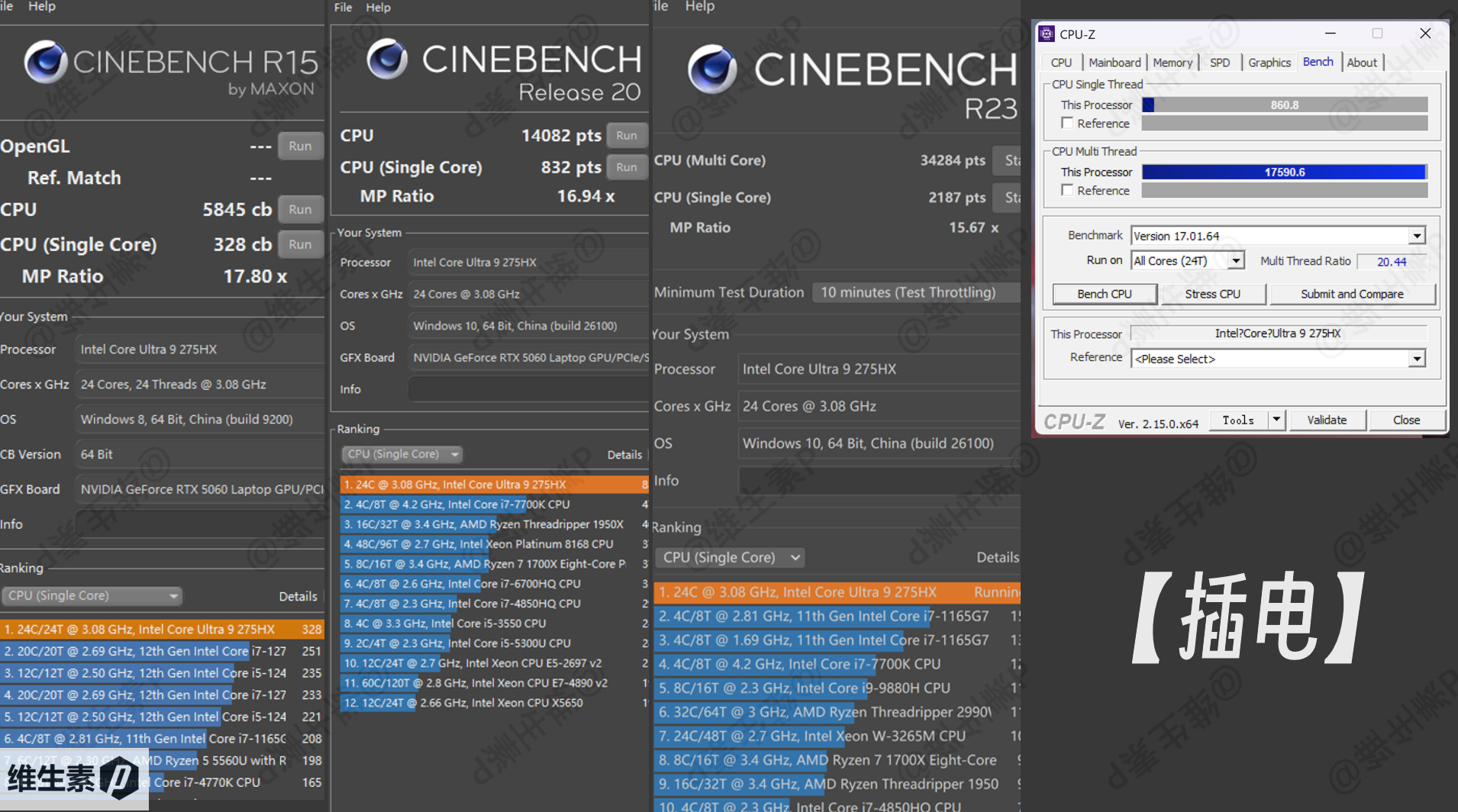This screenshot has height=812, width=1458.
Task: Open the Graphics tab in CPU-Z
Action: coord(1269,63)
